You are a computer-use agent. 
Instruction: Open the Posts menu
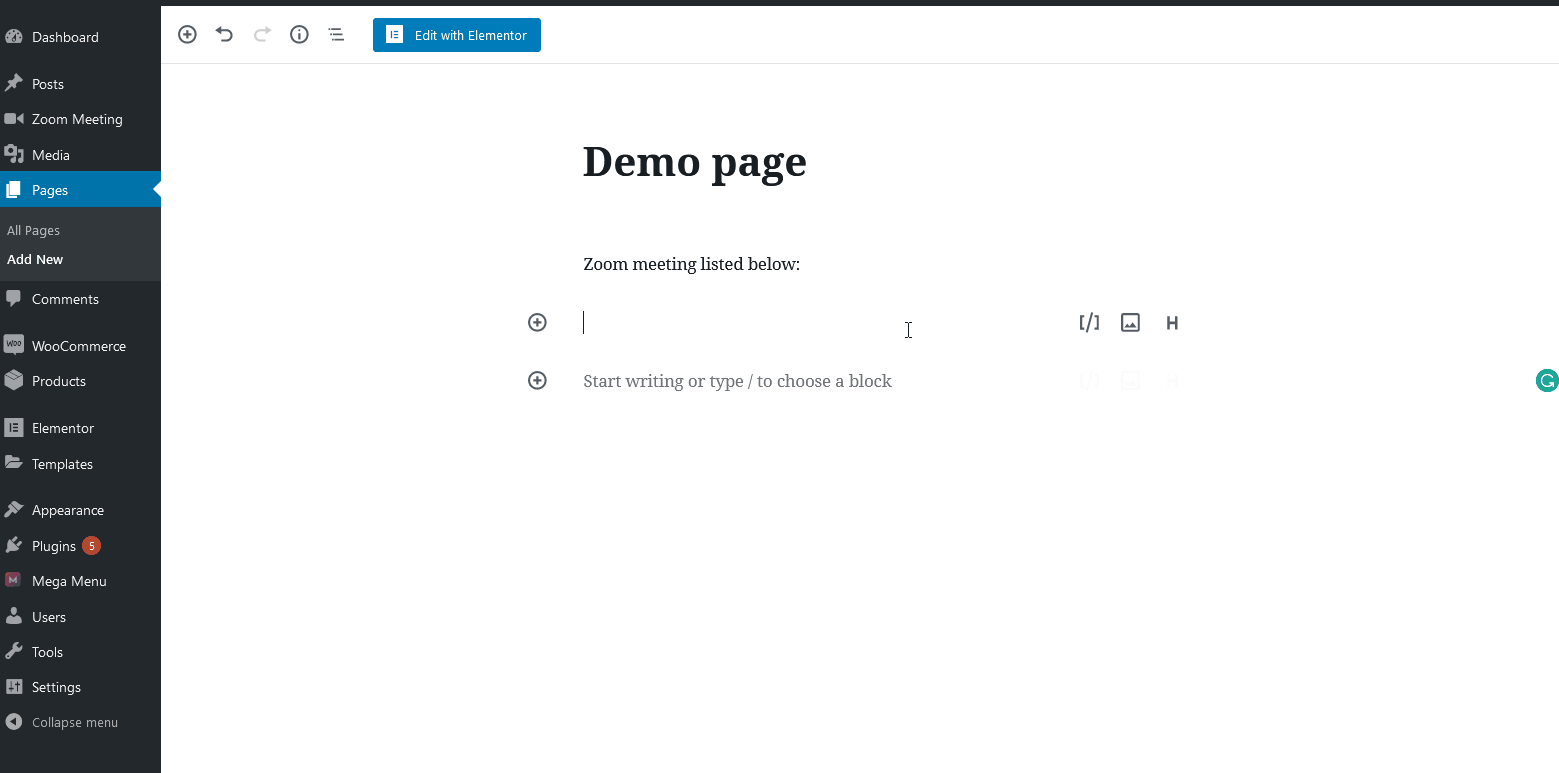47,83
